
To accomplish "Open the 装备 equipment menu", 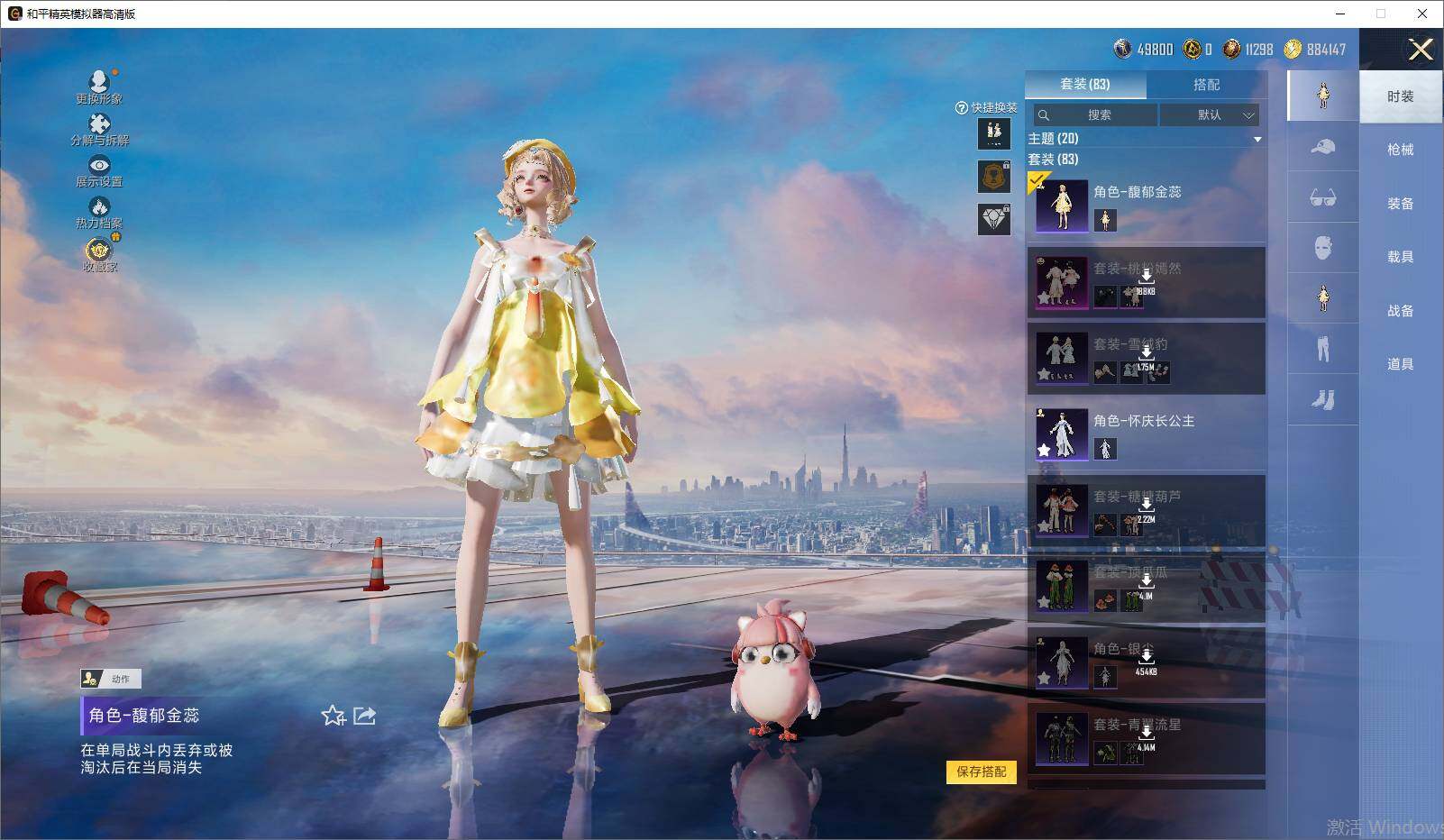I will (x=1401, y=204).
